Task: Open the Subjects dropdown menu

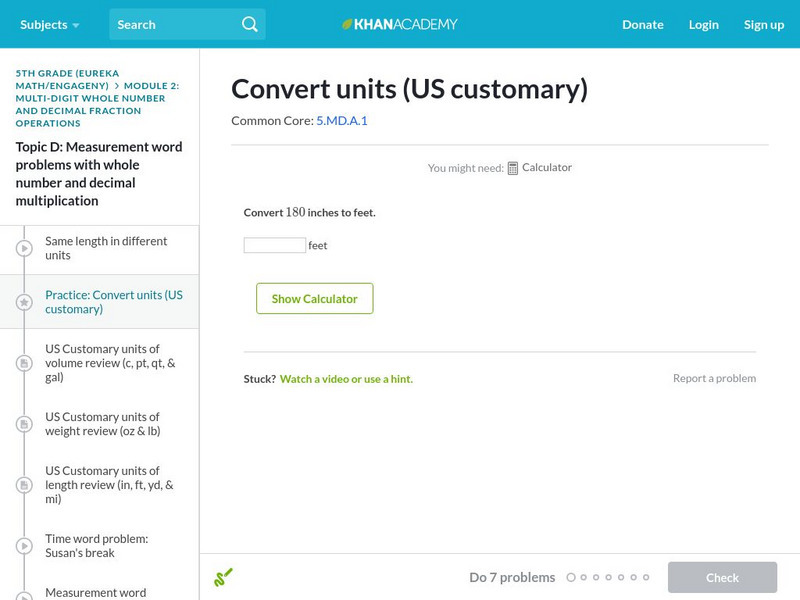Action: [49, 24]
